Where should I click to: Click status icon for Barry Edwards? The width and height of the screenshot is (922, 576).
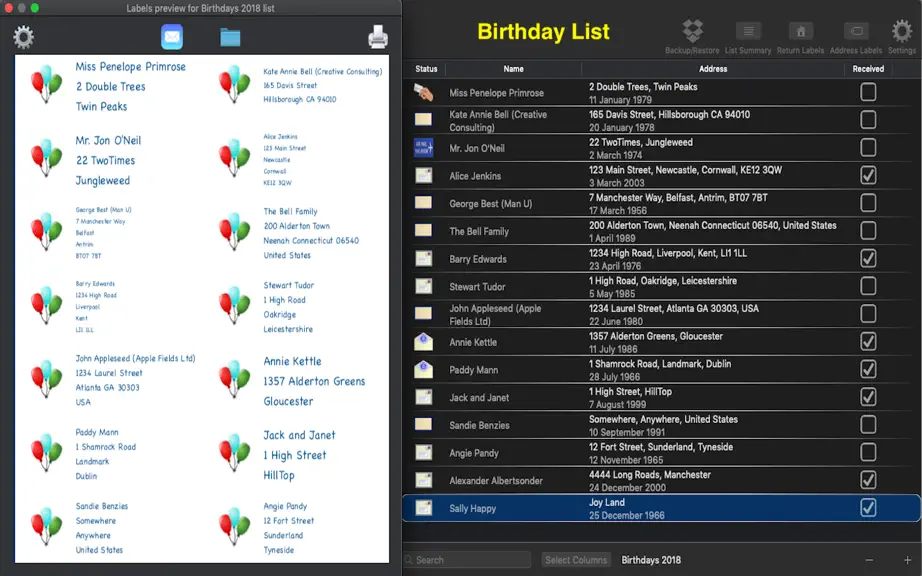(423, 258)
